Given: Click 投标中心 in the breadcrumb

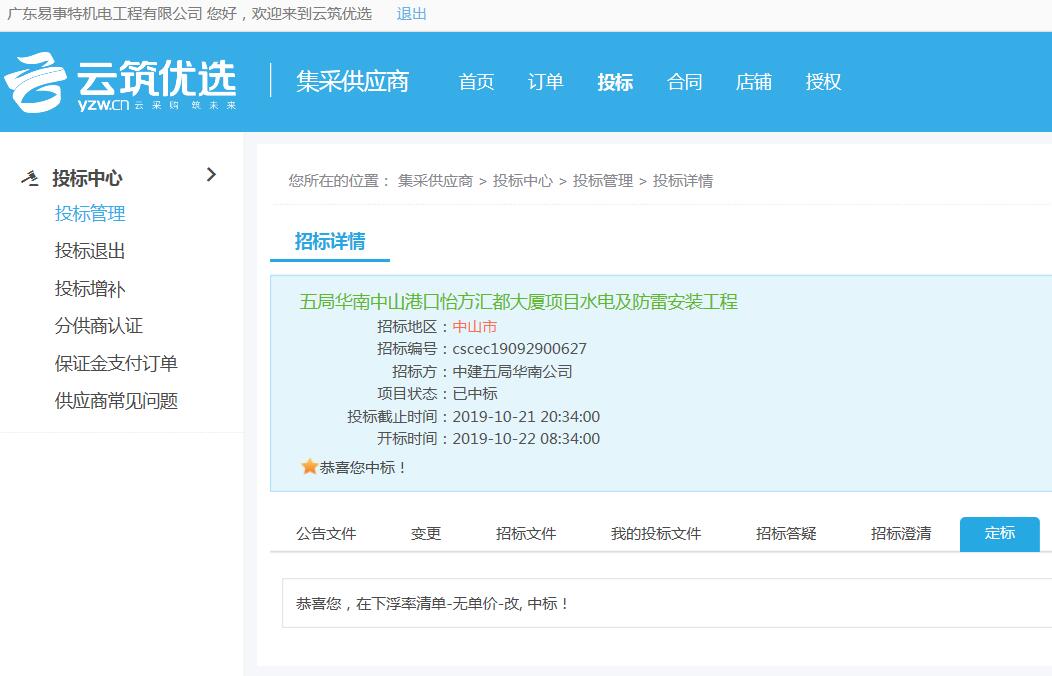Looking at the screenshot, I should pyautogui.click(x=522, y=181).
